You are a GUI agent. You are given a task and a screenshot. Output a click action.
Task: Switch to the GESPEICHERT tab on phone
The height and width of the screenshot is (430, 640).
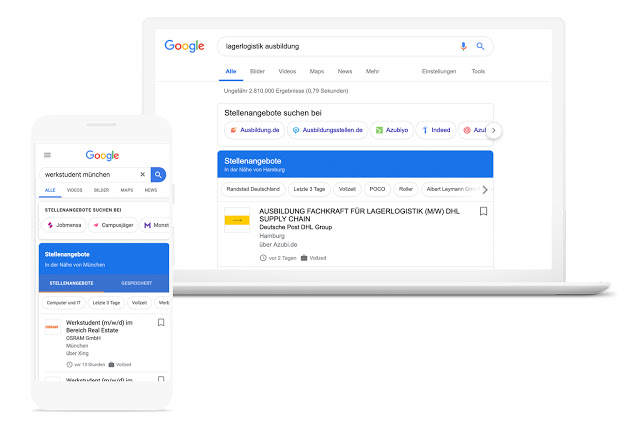coord(136,283)
